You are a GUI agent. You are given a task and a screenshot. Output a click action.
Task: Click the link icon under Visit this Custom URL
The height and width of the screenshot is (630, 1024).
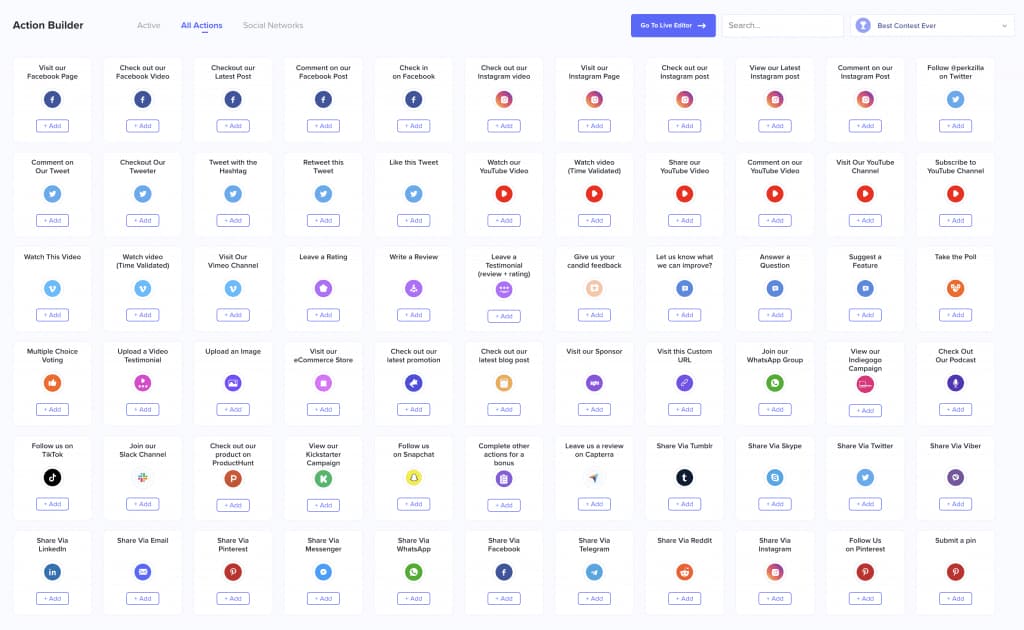pyautogui.click(x=684, y=383)
